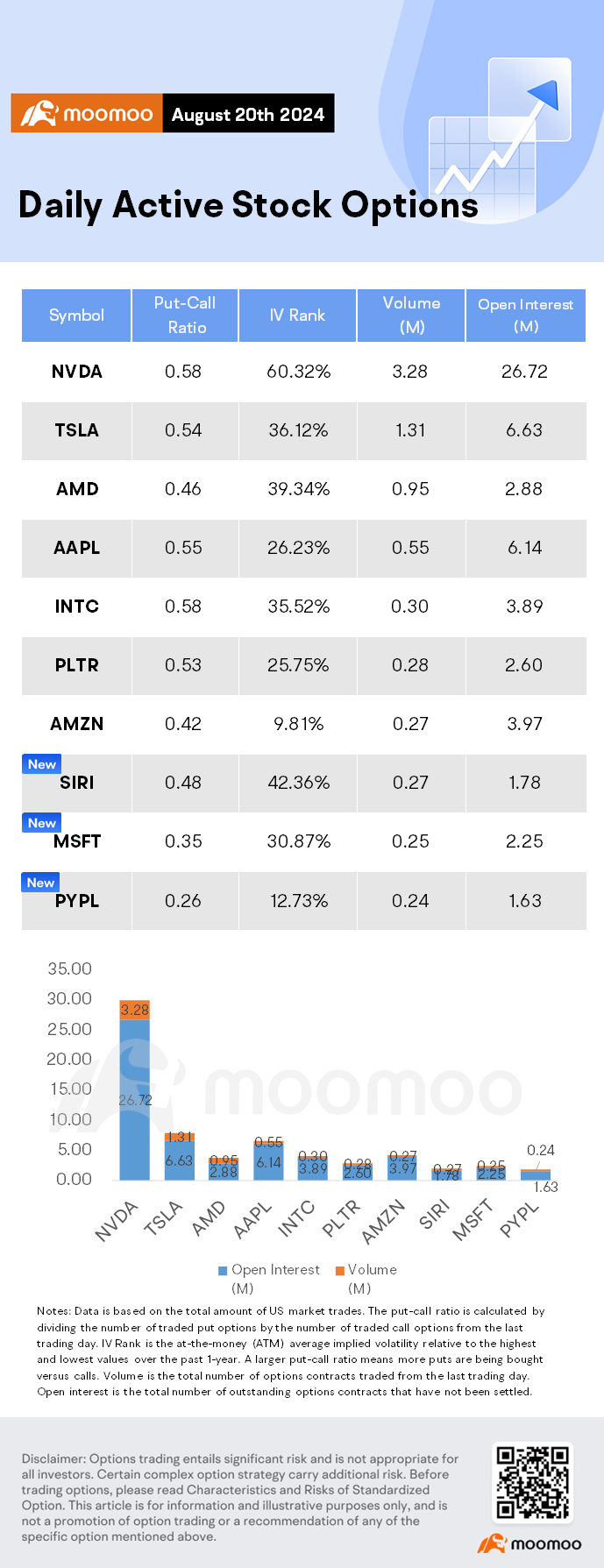Viewport: 604px width, 1568px height.
Task: Click the August 20th 2024 date label
Action: pyautogui.click(x=248, y=114)
